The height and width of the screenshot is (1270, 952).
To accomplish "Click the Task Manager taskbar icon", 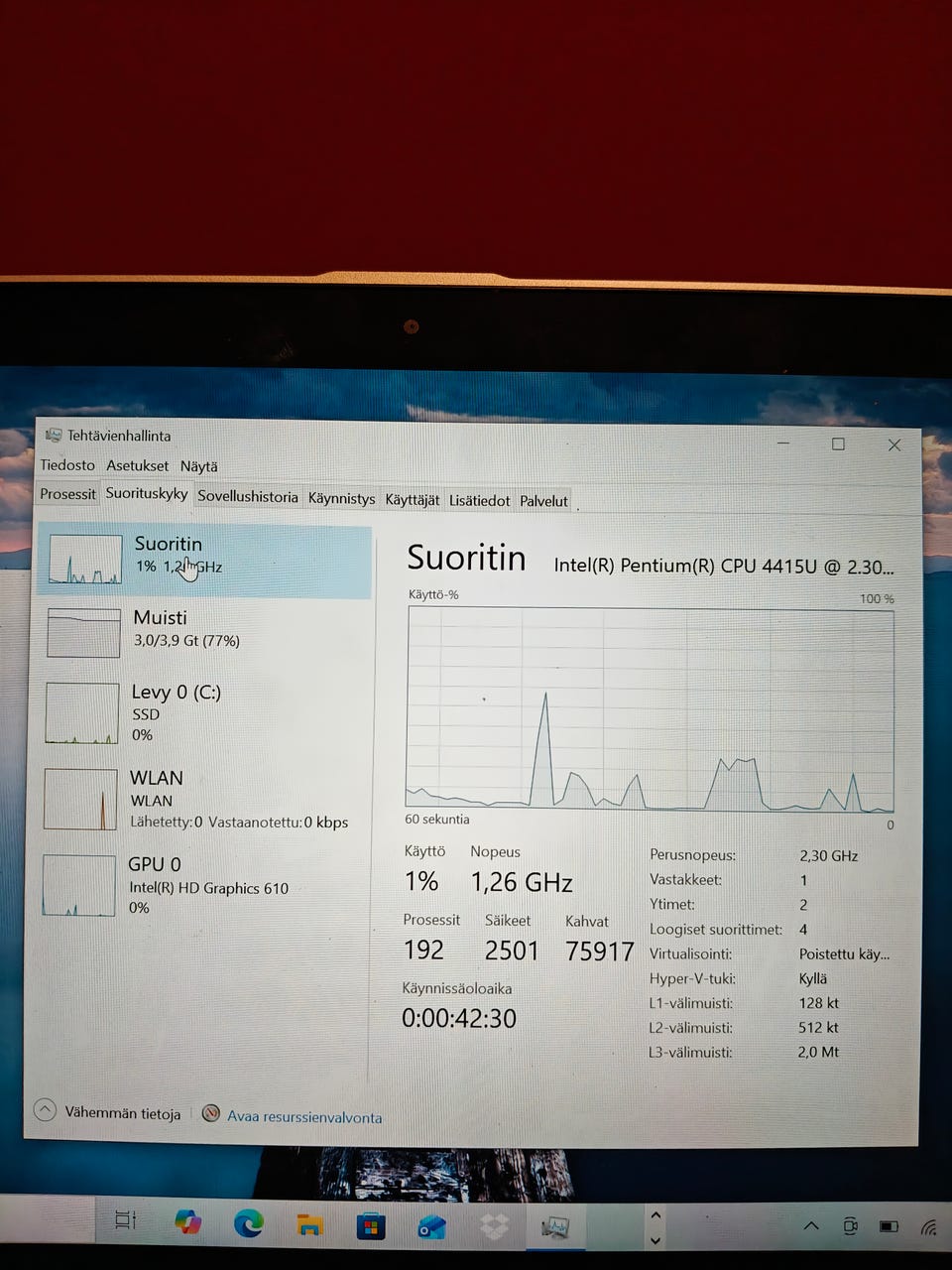I will 555,1228.
